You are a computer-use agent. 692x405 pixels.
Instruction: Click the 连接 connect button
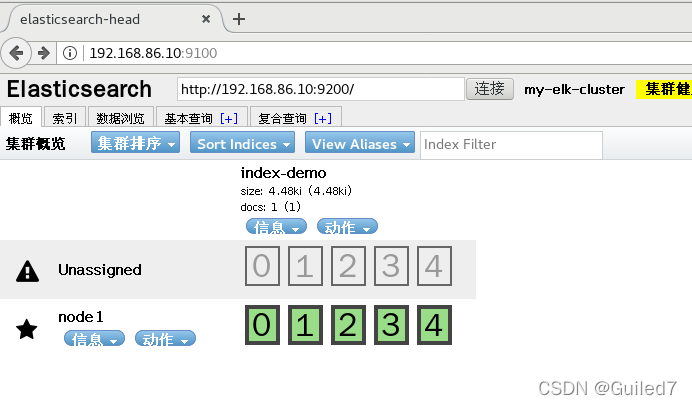click(489, 89)
